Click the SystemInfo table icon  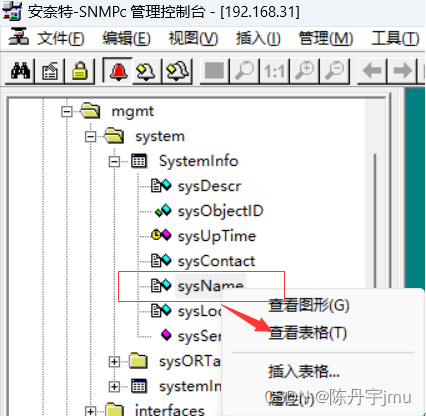139,161
